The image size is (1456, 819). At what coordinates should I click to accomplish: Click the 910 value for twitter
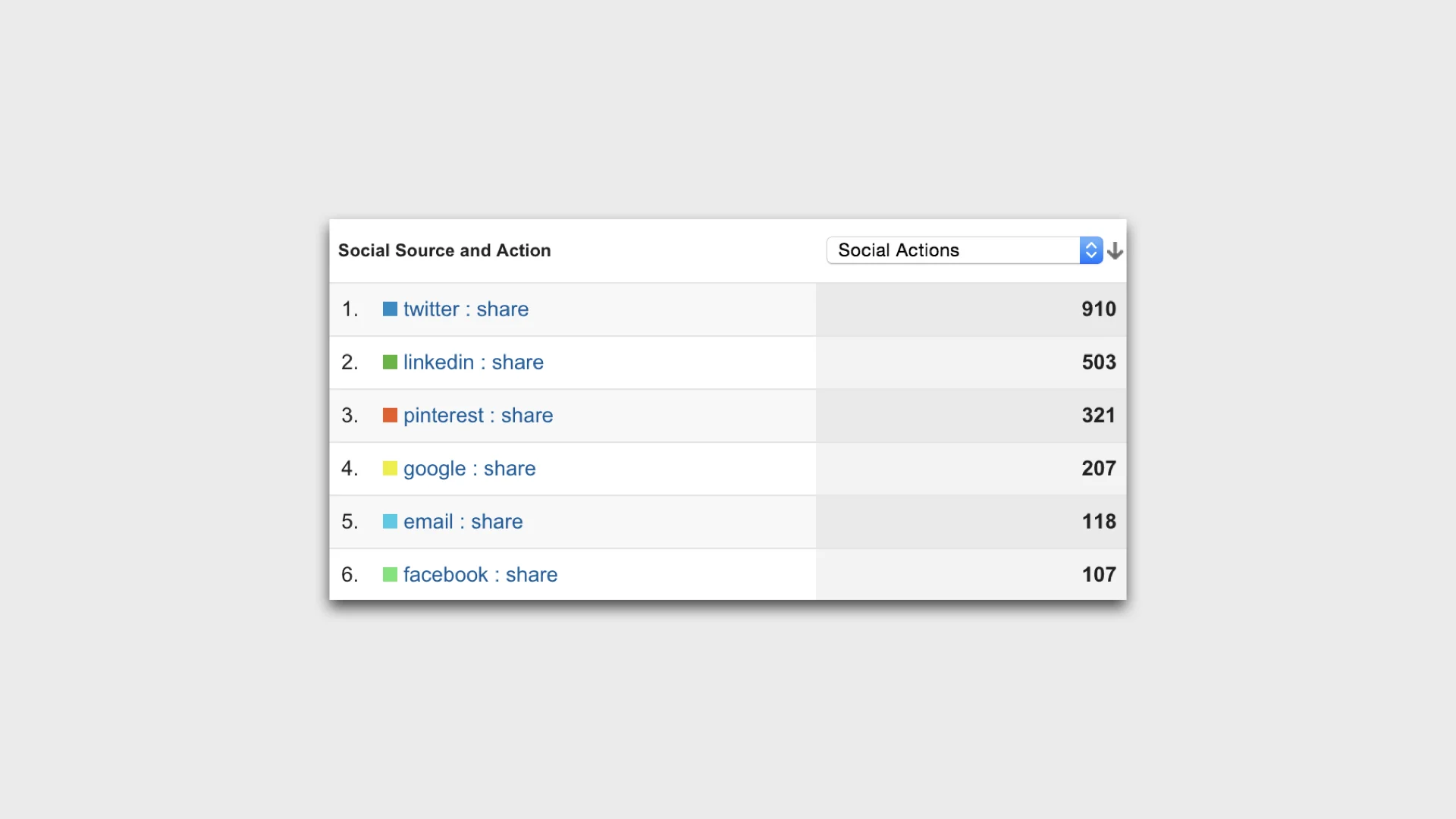pos(1098,309)
